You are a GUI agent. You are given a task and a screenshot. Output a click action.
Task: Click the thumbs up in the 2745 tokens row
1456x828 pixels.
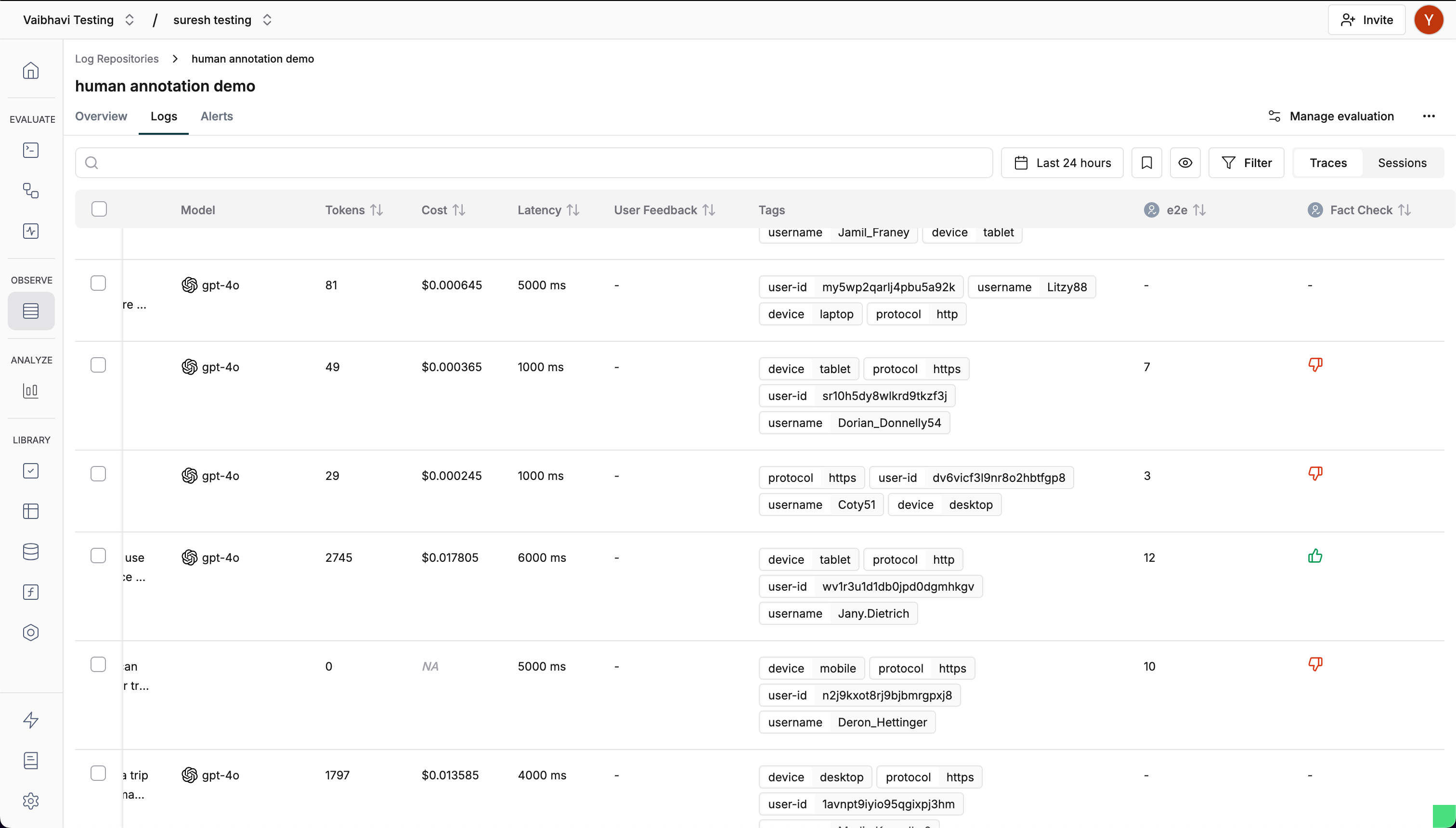[x=1315, y=556]
